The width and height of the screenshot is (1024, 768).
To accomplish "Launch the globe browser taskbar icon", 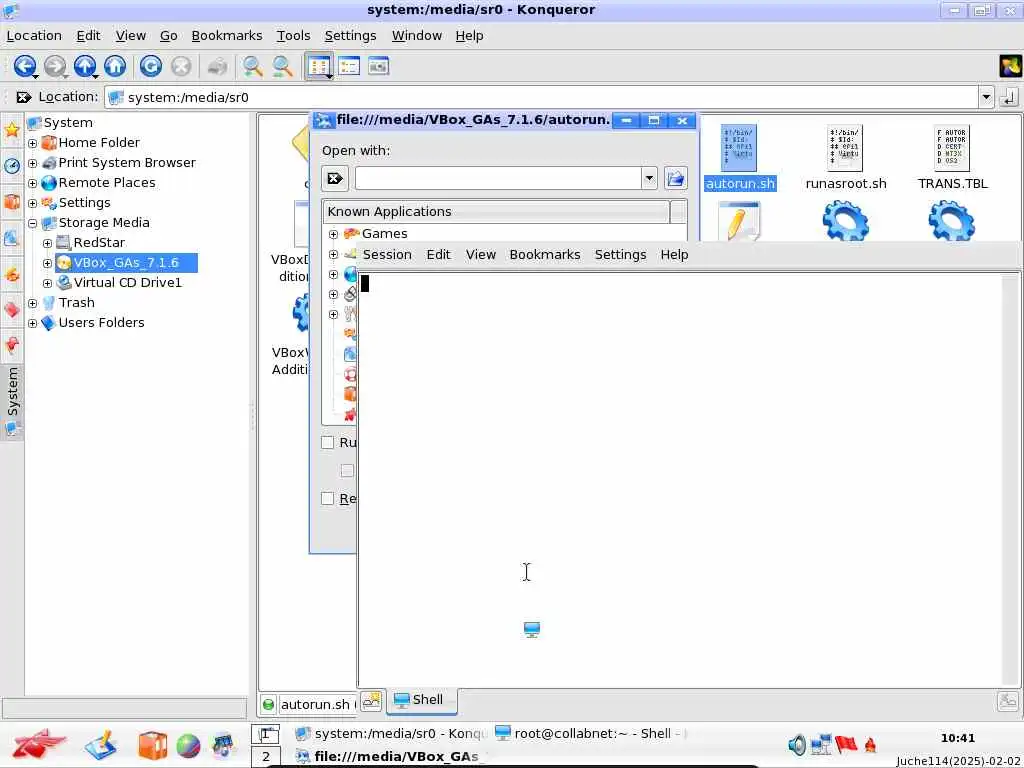I will [x=188, y=746].
